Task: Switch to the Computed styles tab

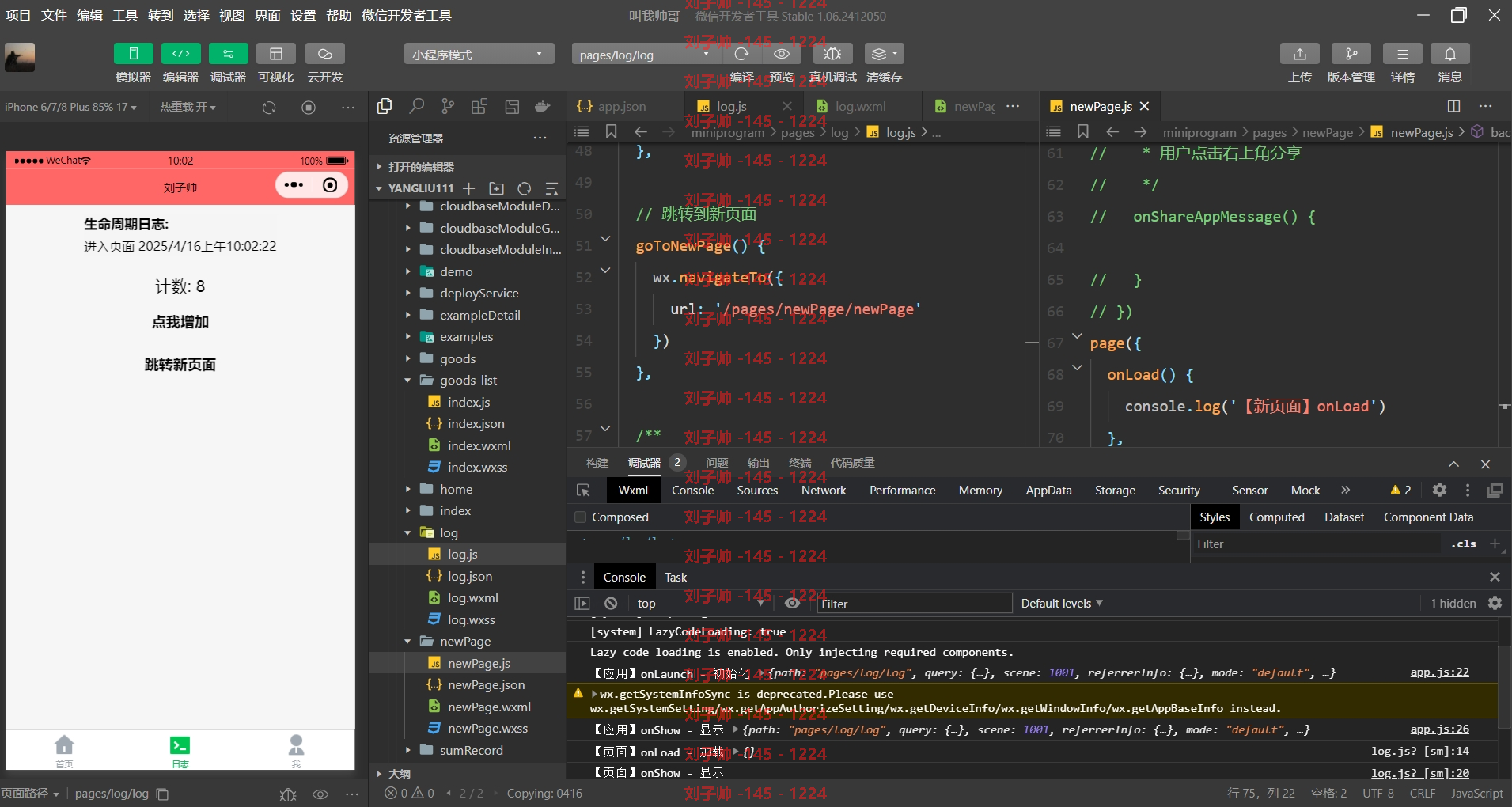Action: (x=1276, y=517)
